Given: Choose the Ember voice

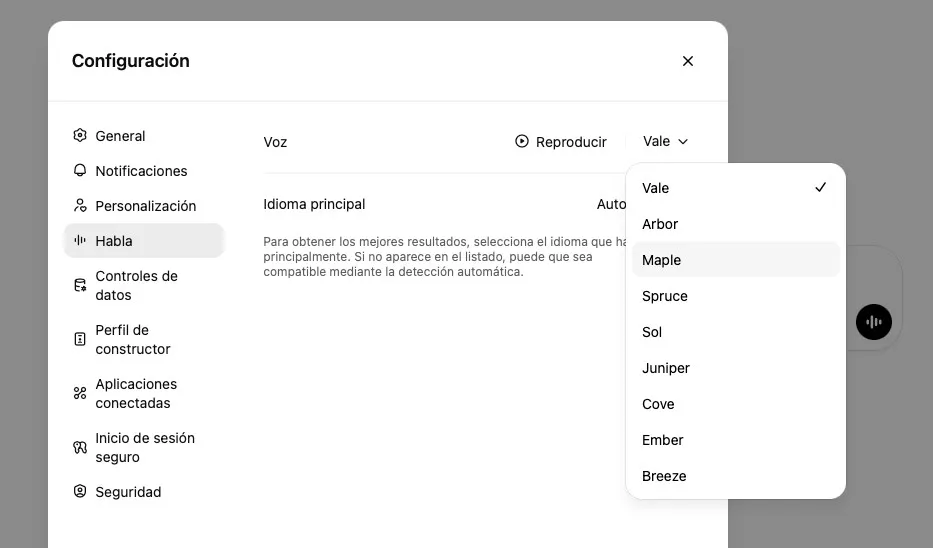Looking at the screenshot, I should coord(736,440).
